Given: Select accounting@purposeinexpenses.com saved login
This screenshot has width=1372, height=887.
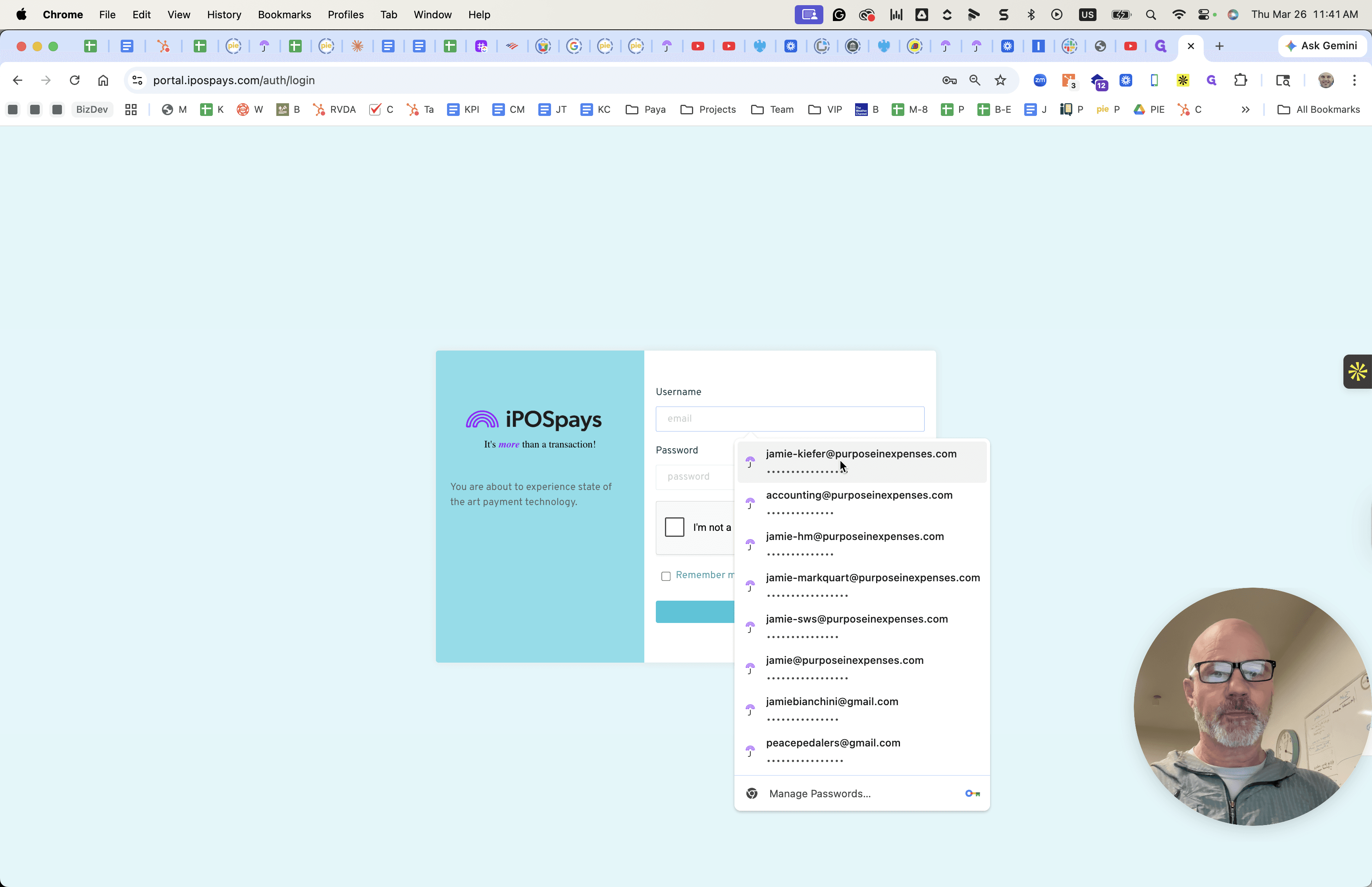Looking at the screenshot, I should click(x=862, y=503).
